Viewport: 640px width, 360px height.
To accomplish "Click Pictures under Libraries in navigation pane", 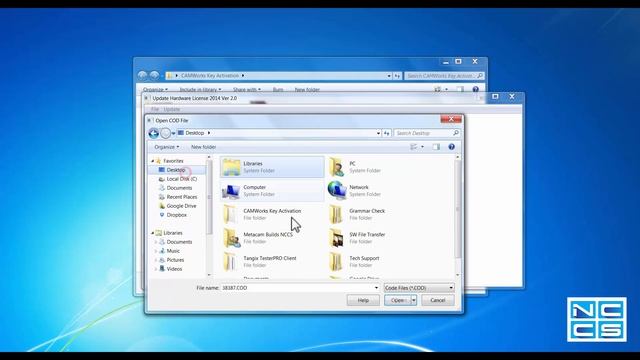I will coord(175,260).
